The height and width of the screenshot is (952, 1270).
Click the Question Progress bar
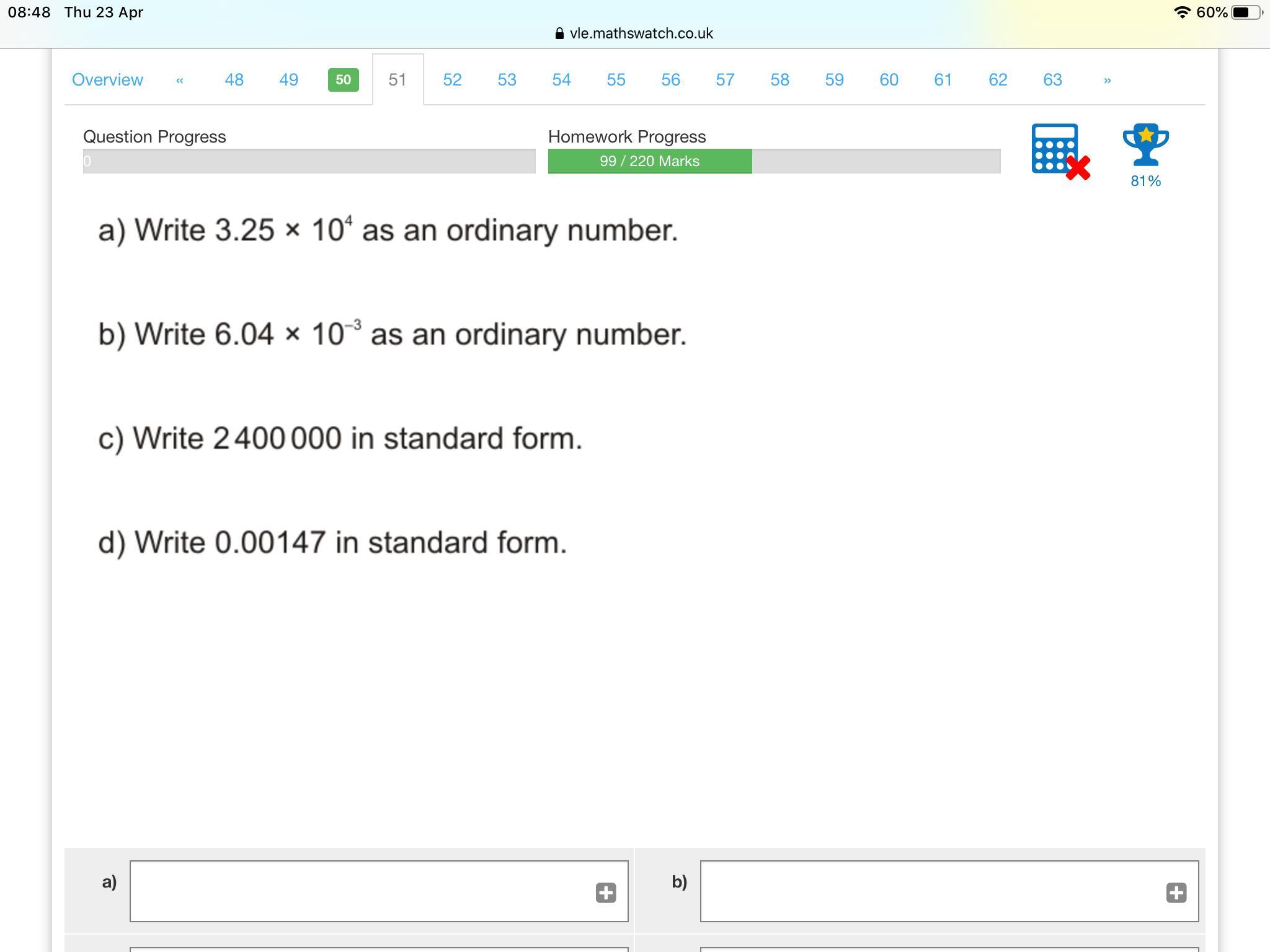click(309, 161)
